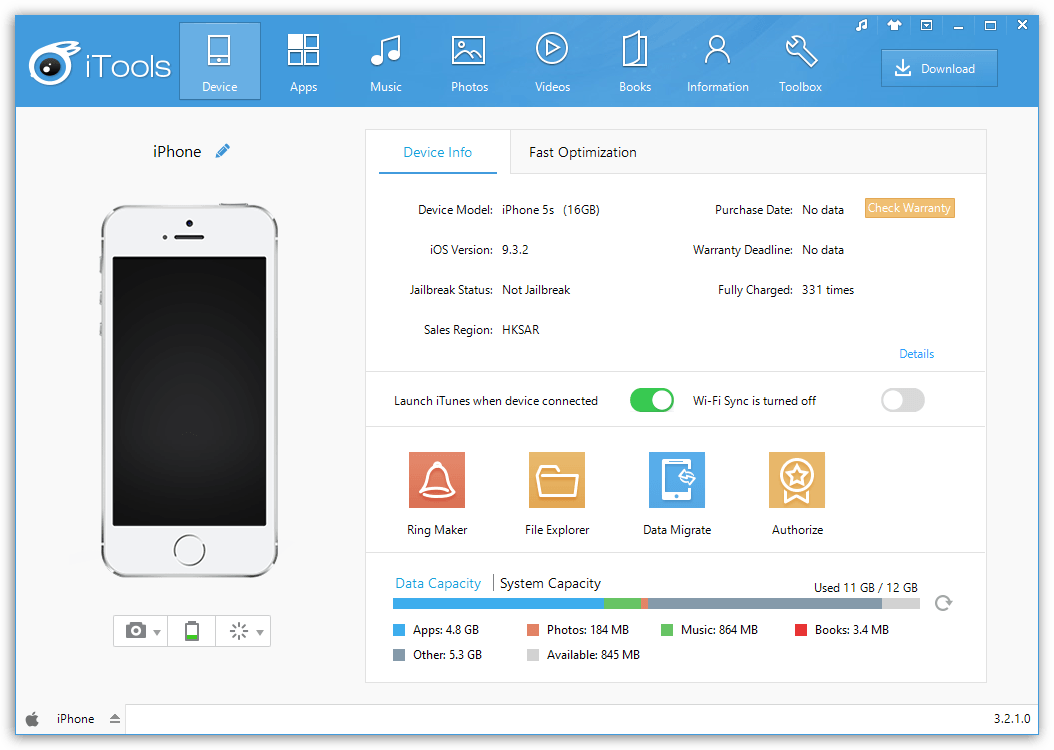Open the Books section
The height and width of the screenshot is (750, 1054).
(635, 62)
